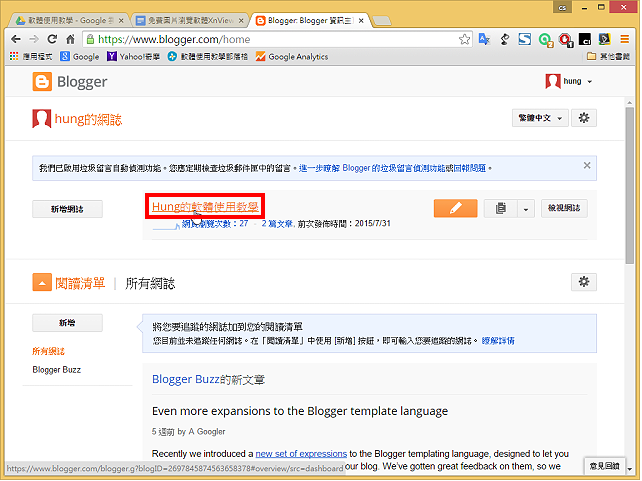This screenshot has height=481, width=642.
Task: Click the browser forward arrow
Action: [34, 39]
